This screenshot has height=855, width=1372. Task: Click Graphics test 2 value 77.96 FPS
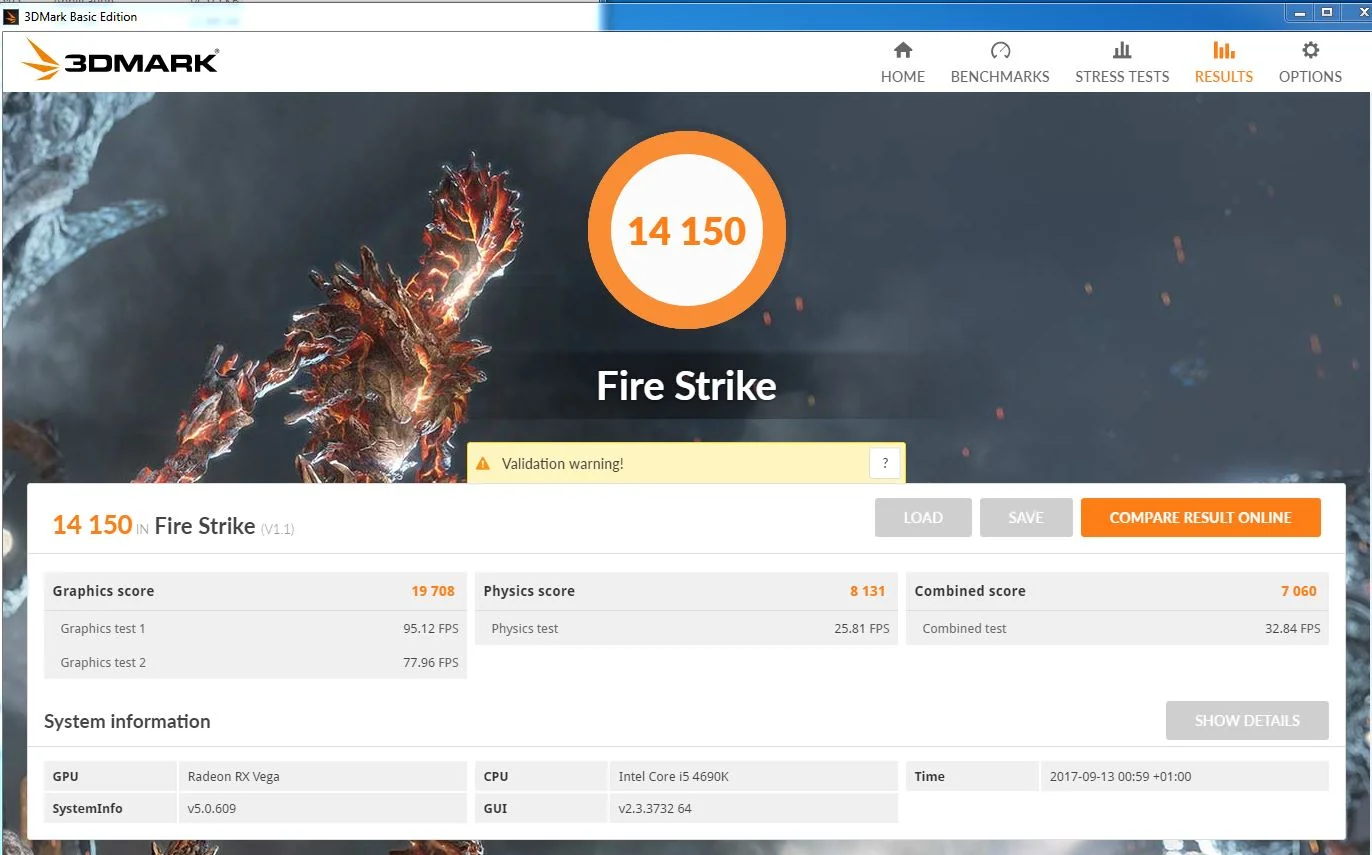(x=431, y=663)
